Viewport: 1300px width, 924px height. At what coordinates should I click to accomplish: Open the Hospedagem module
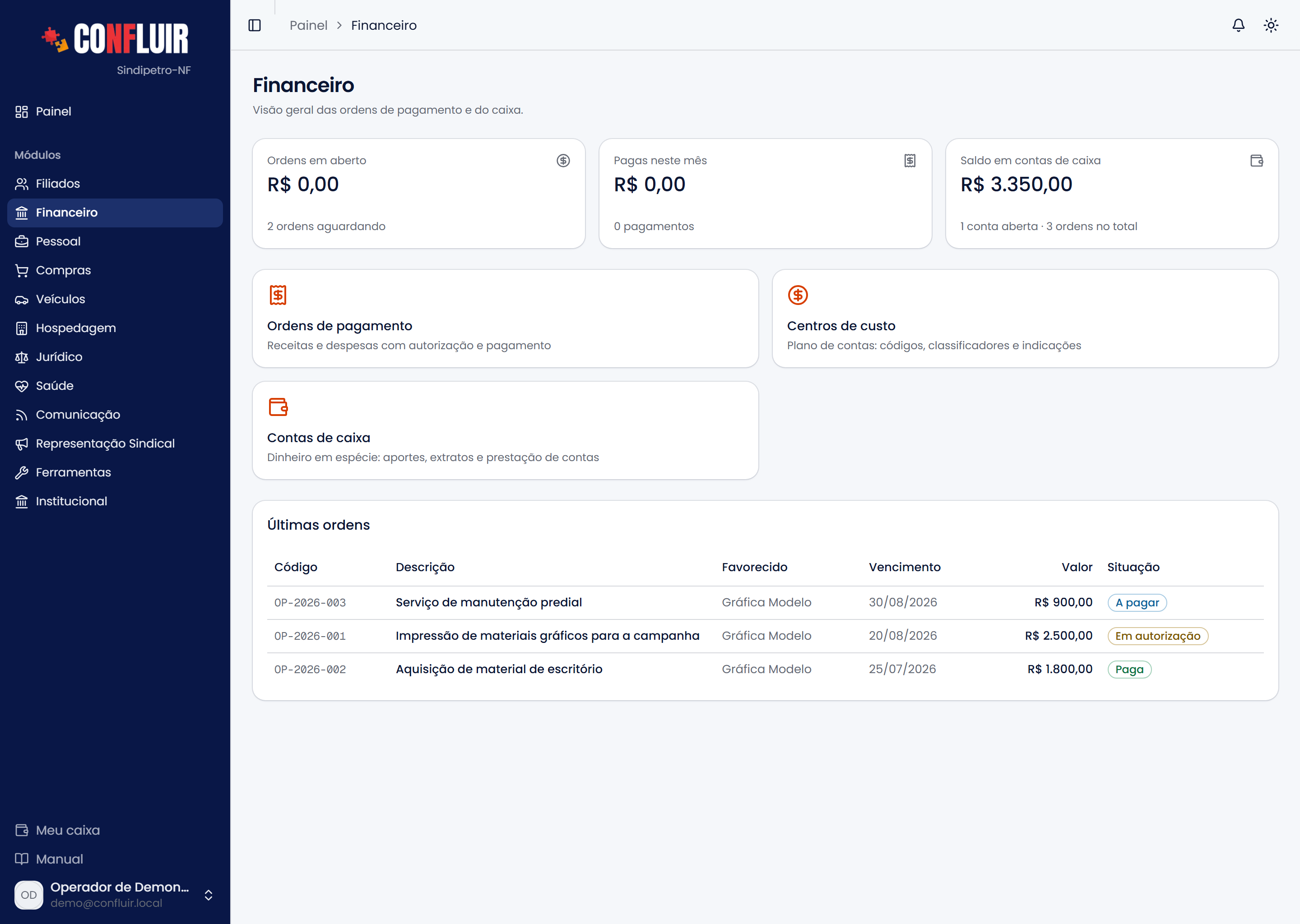tap(115, 328)
